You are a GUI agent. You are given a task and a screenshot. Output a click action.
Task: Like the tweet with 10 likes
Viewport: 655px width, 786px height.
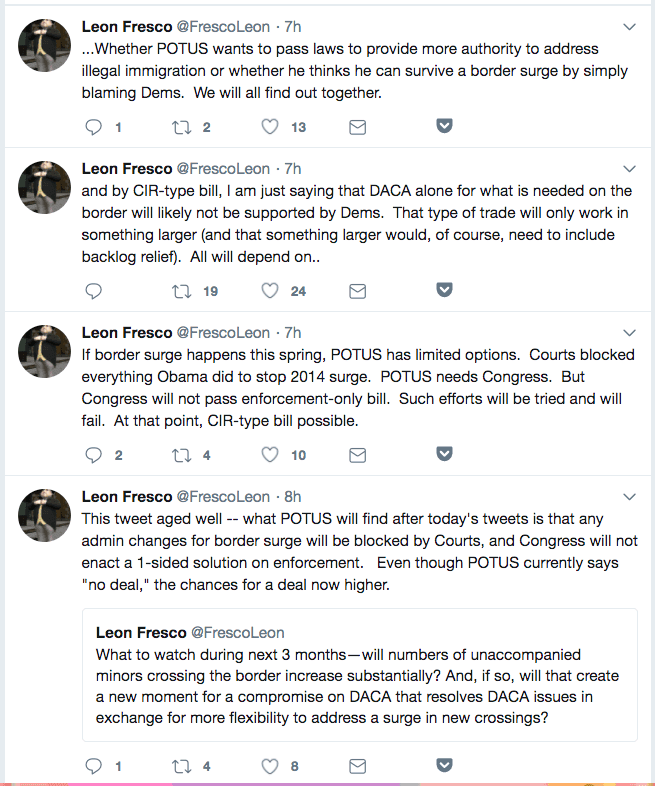tap(270, 455)
